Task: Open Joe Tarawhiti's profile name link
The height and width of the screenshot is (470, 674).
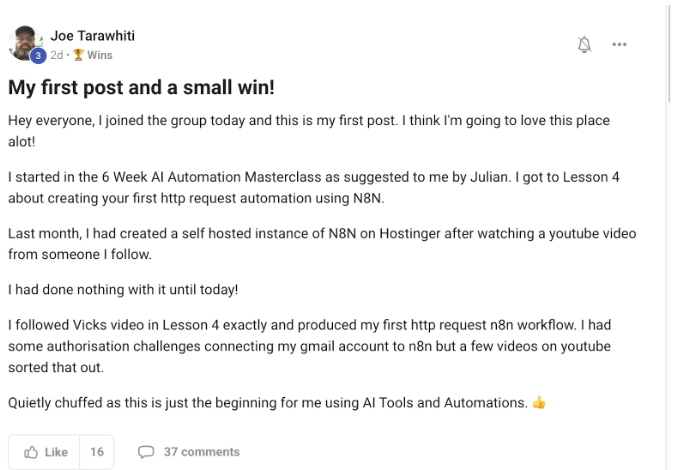Action: coord(93,36)
